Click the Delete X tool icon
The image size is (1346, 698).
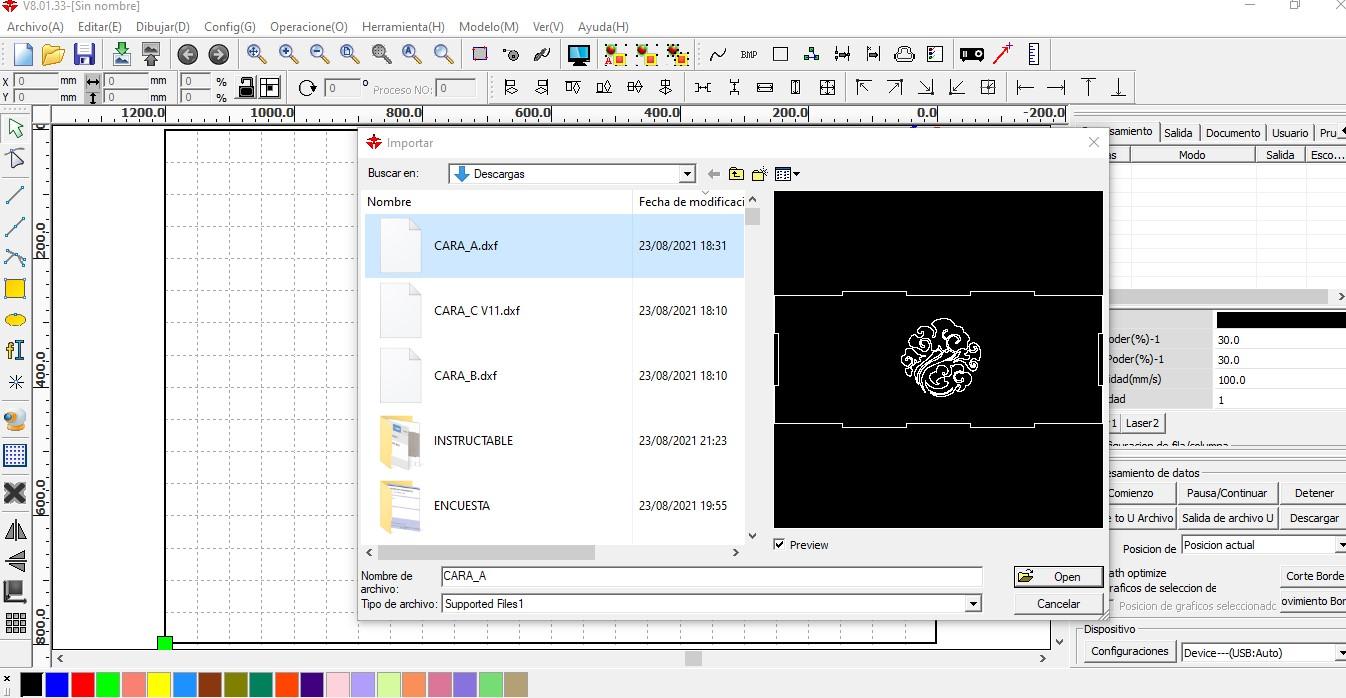[x=15, y=492]
